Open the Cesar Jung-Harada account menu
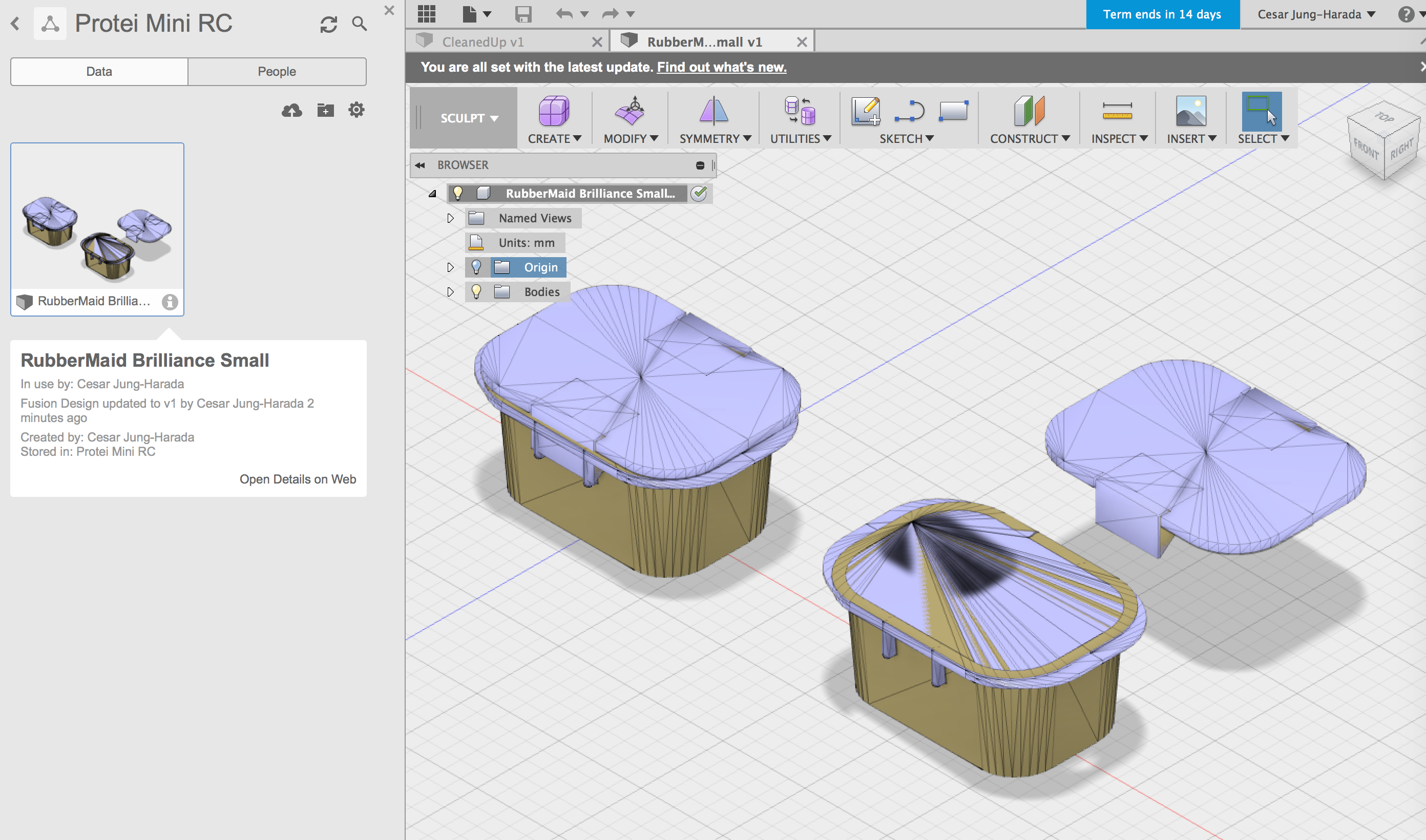1426x840 pixels. point(1316,14)
